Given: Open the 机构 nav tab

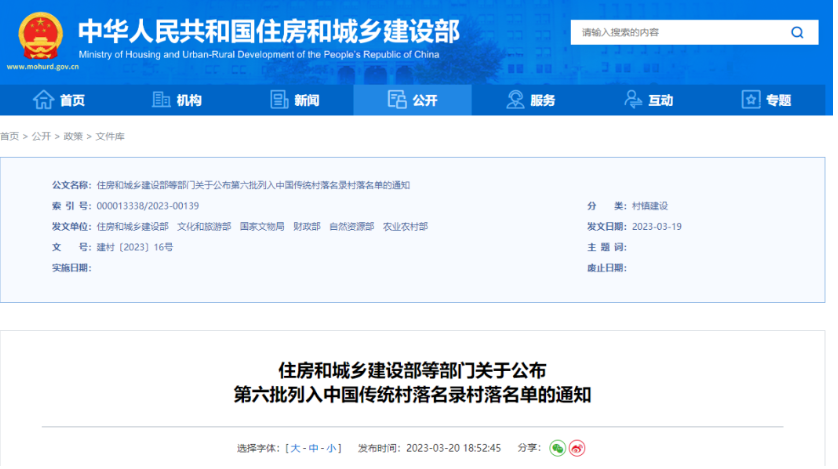Looking at the screenshot, I should click(177, 100).
